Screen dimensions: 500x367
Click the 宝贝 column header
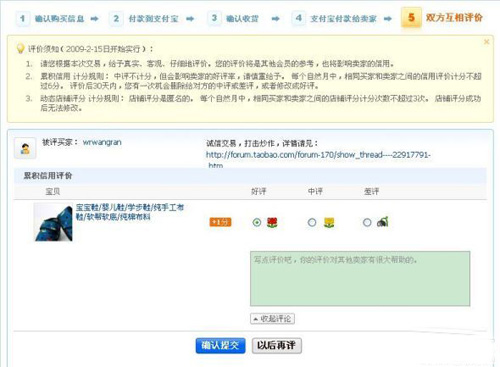(x=53, y=191)
